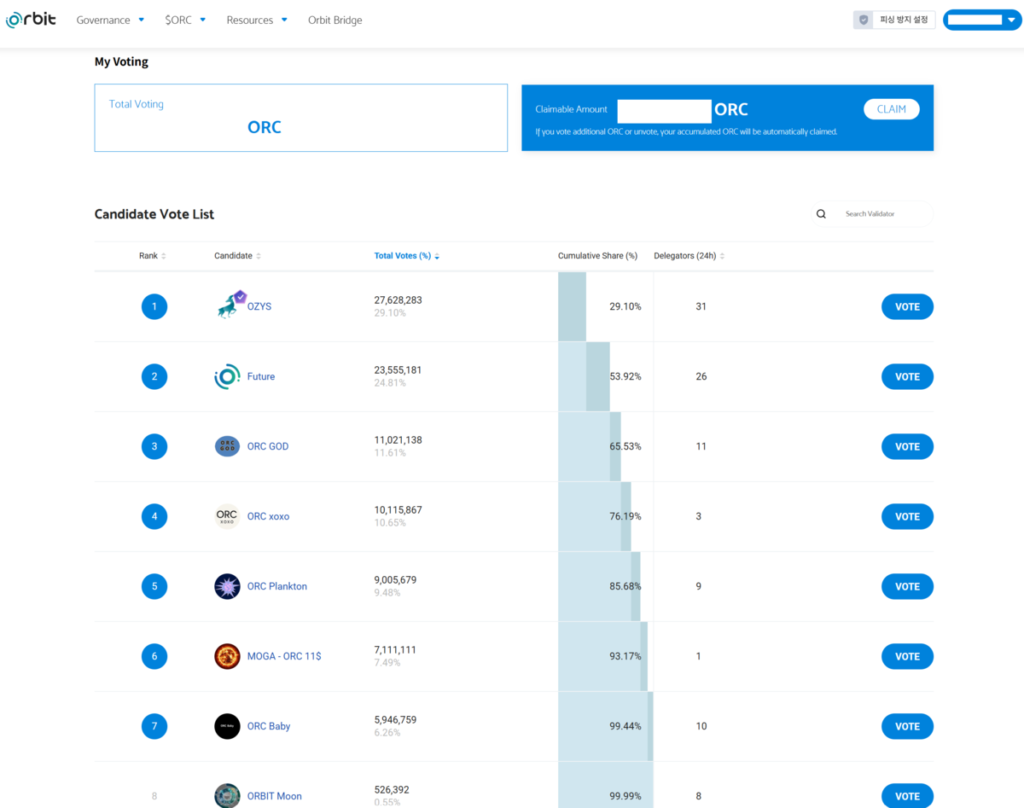Image resolution: width=1024 pixels, height=808 pixels.
Task: Click the Cumulative Share (%) header
Action: point(598,255)
